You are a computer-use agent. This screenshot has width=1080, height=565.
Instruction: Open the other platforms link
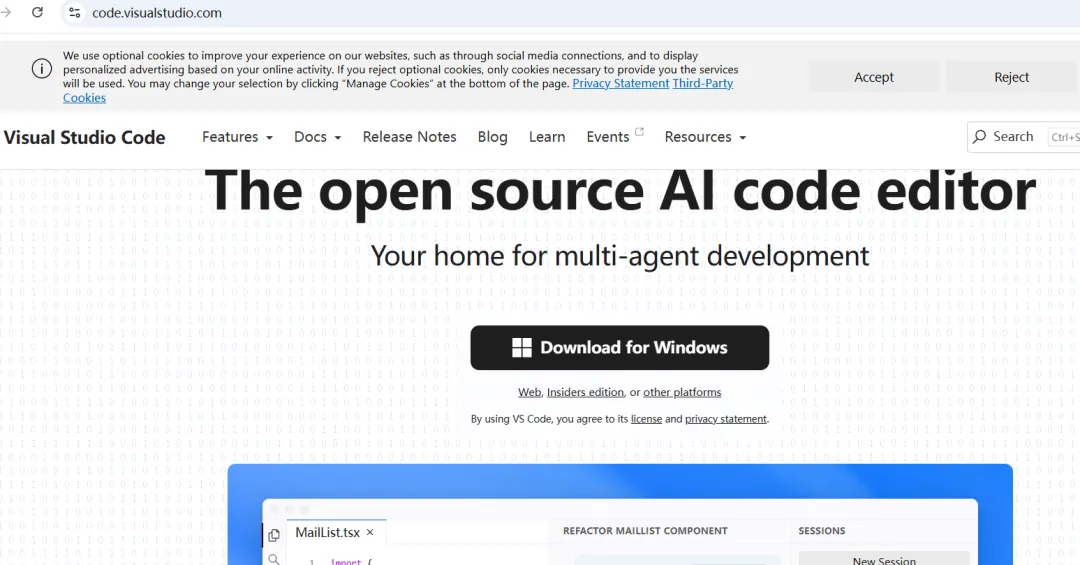pyautogui.click(x=682, y=392)
